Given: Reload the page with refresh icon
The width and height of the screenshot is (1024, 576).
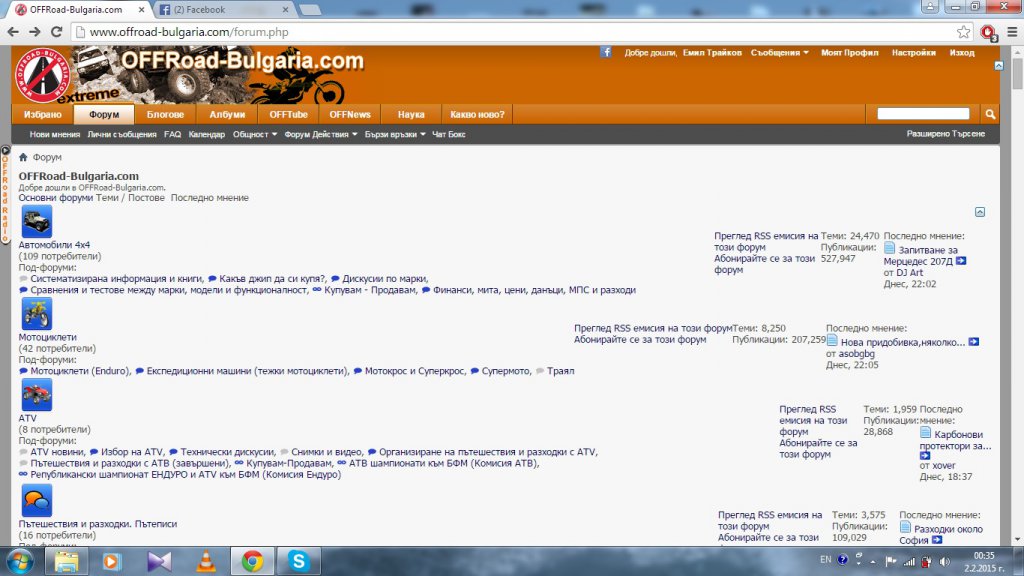Looking at the screenshot, I should pos(57,31).
